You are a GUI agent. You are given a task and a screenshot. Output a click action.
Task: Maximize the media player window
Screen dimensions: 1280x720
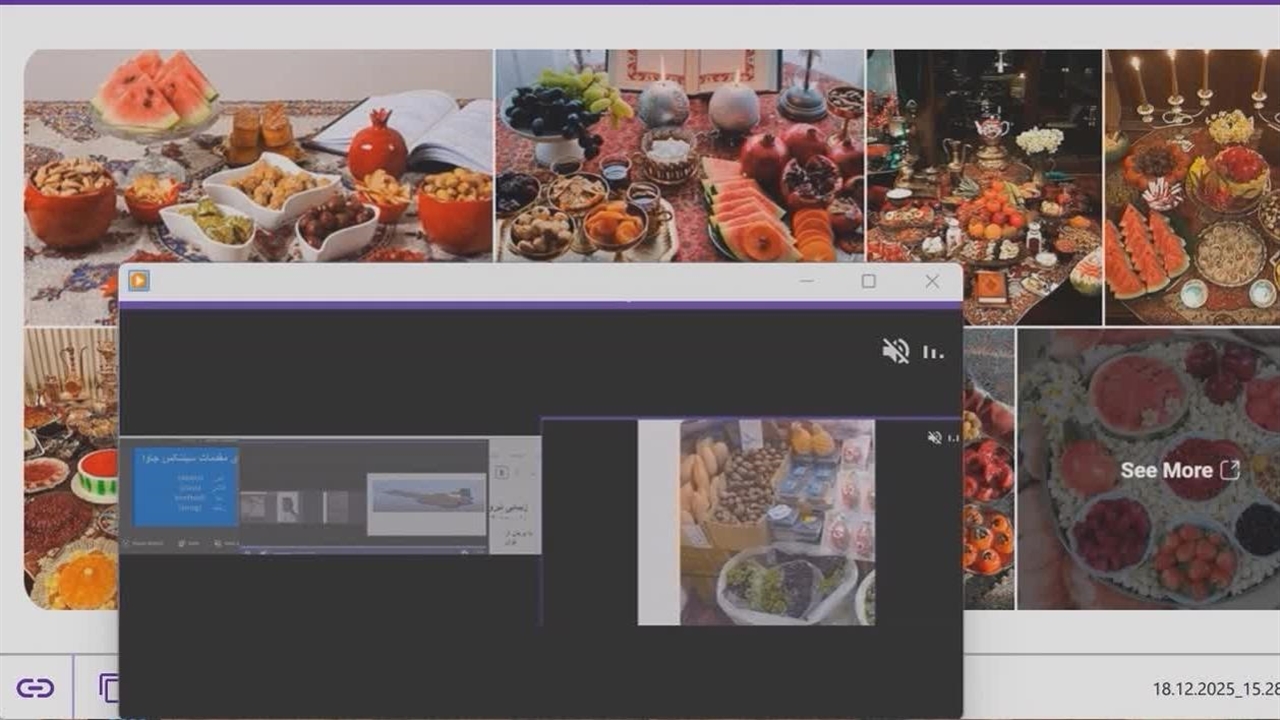(868, 282)
